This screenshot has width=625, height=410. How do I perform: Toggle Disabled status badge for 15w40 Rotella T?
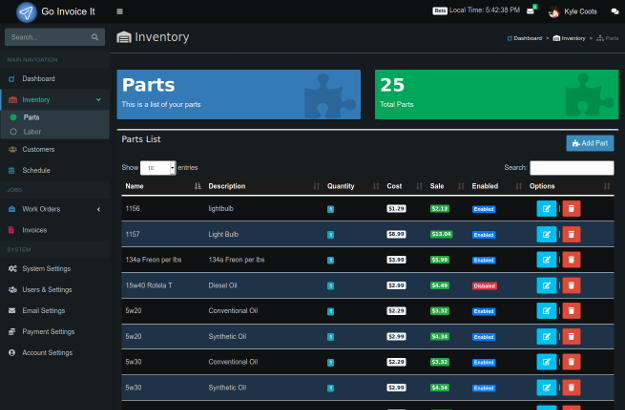(x=484, y=286)
